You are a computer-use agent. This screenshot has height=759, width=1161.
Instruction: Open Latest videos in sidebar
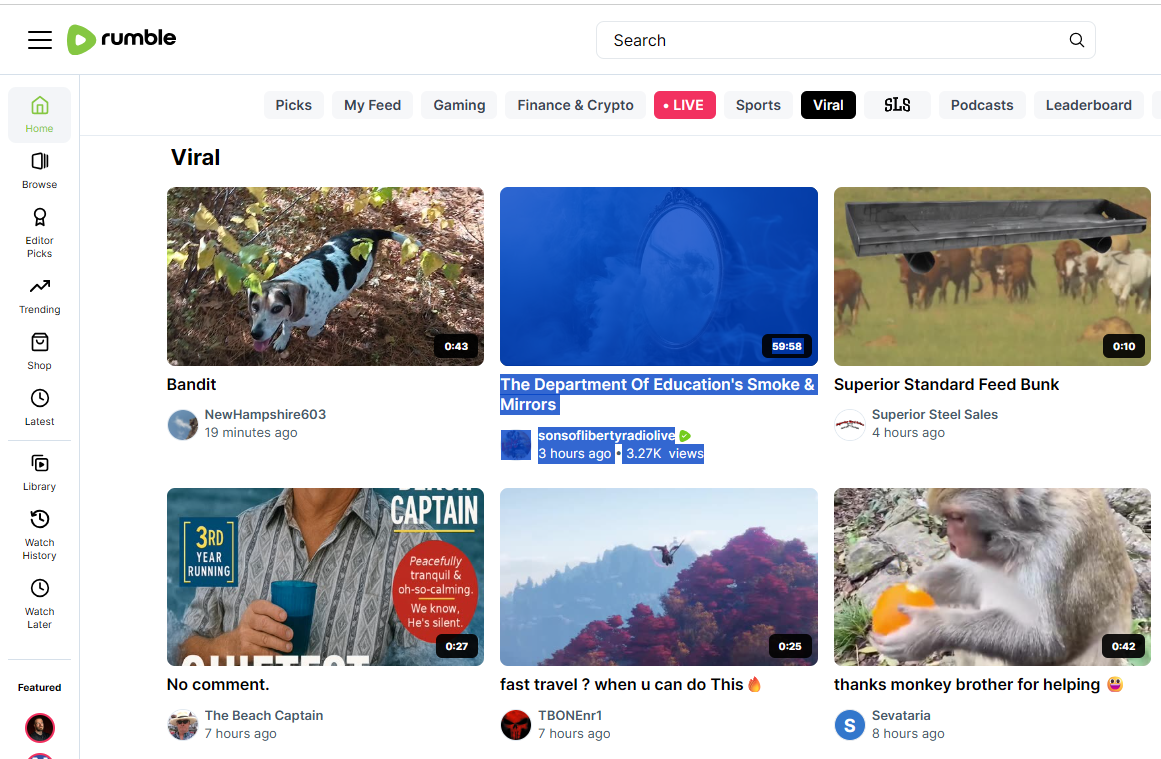coord(40,407)
